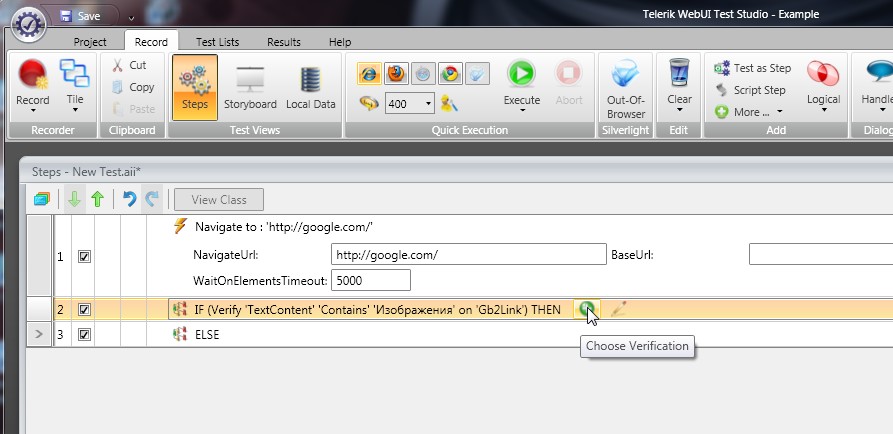893x434 pixels.
Task: Click the annotation speech bubble icon
Action: click(369, 103)
